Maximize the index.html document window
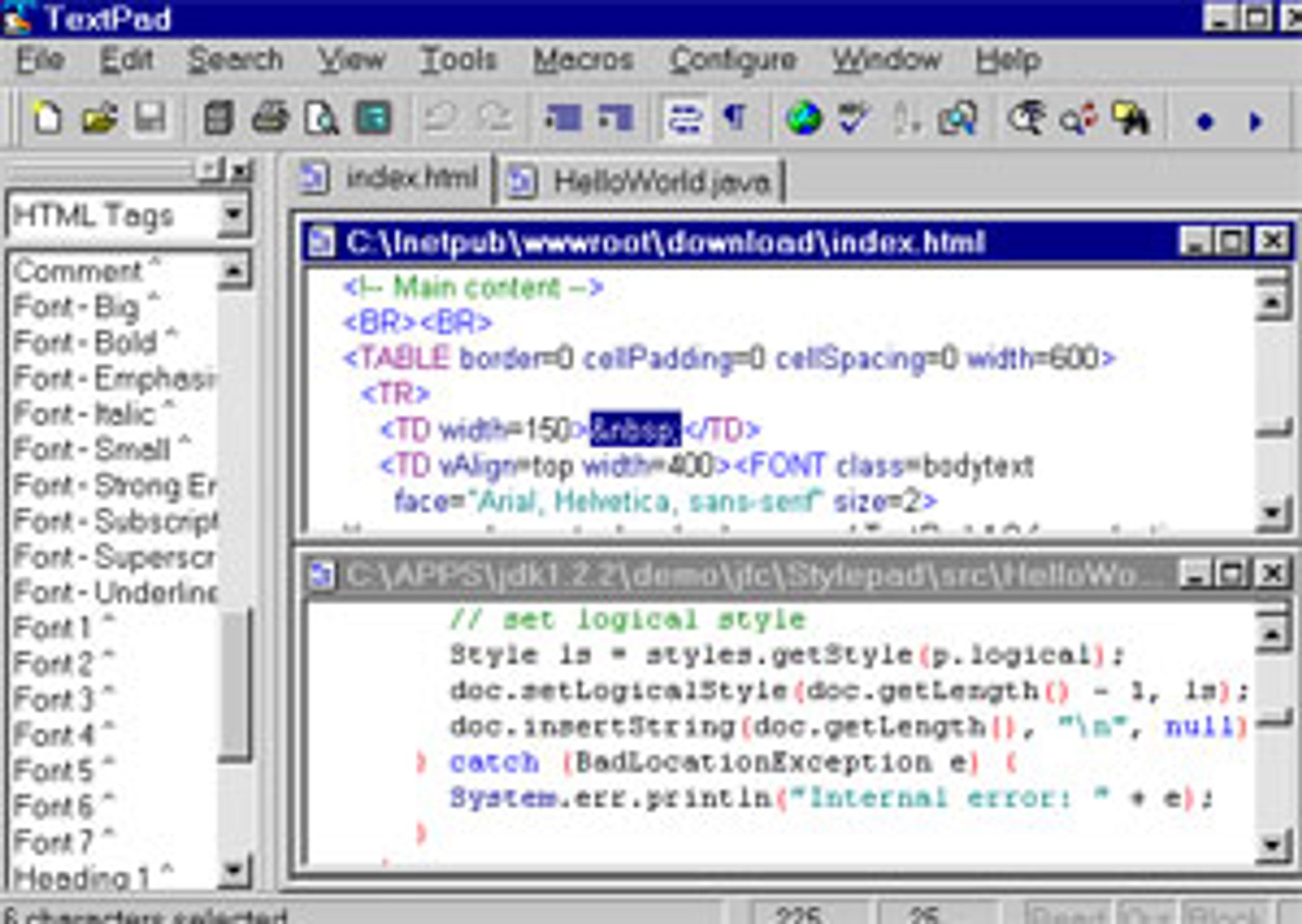1302x924 pixels. (1232, 242)
